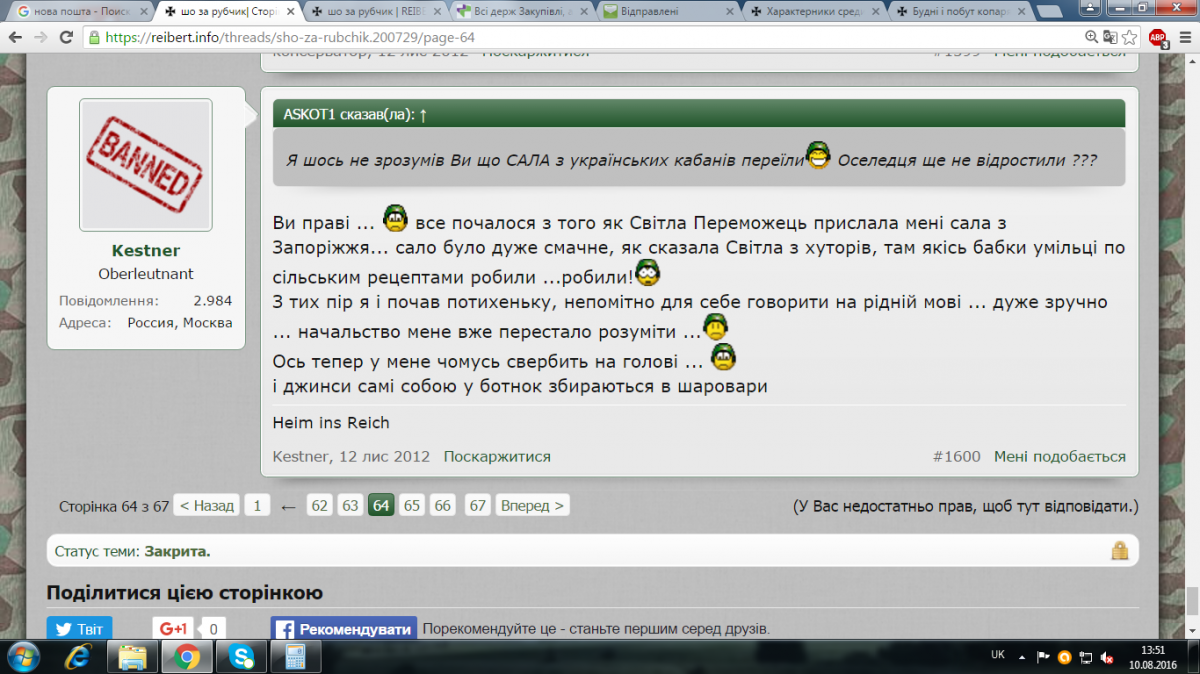Screen dimensions: 1200x674
Task: Click the muted volume tray icon
Action: tap(1107, 657)
